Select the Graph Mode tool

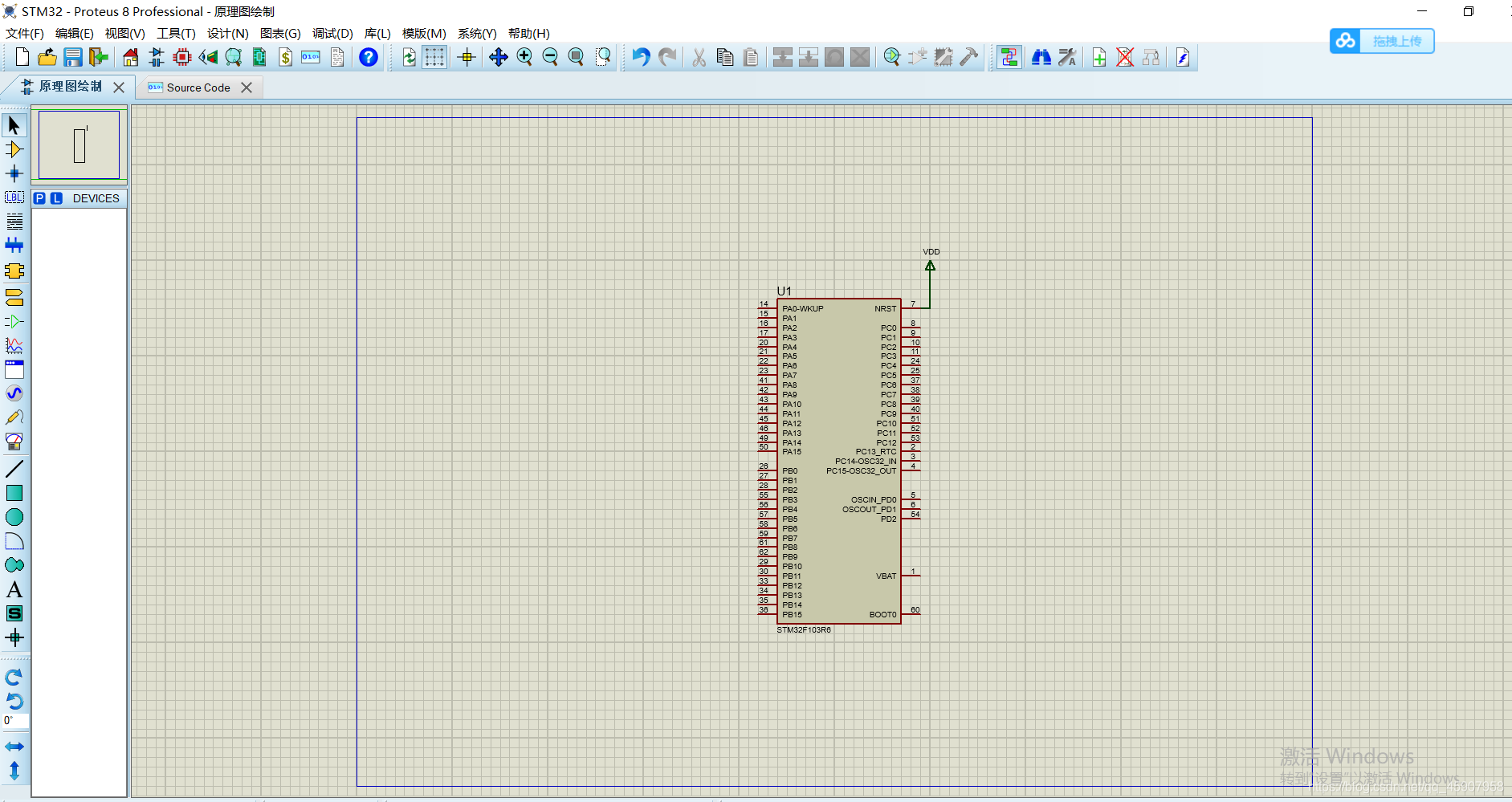click(x=14, y=346)
